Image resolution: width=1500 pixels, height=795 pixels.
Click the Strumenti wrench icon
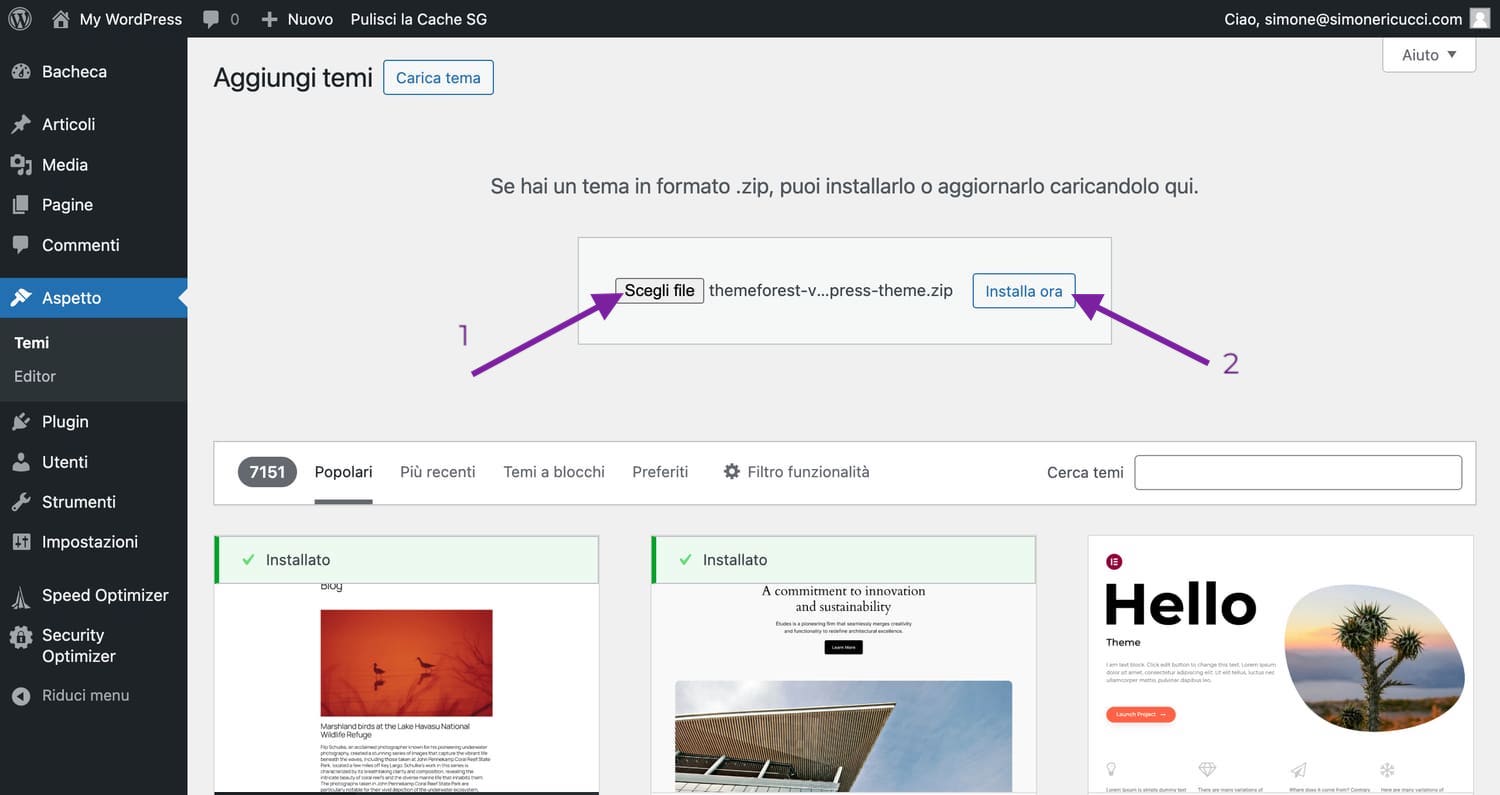pos(21,502)
